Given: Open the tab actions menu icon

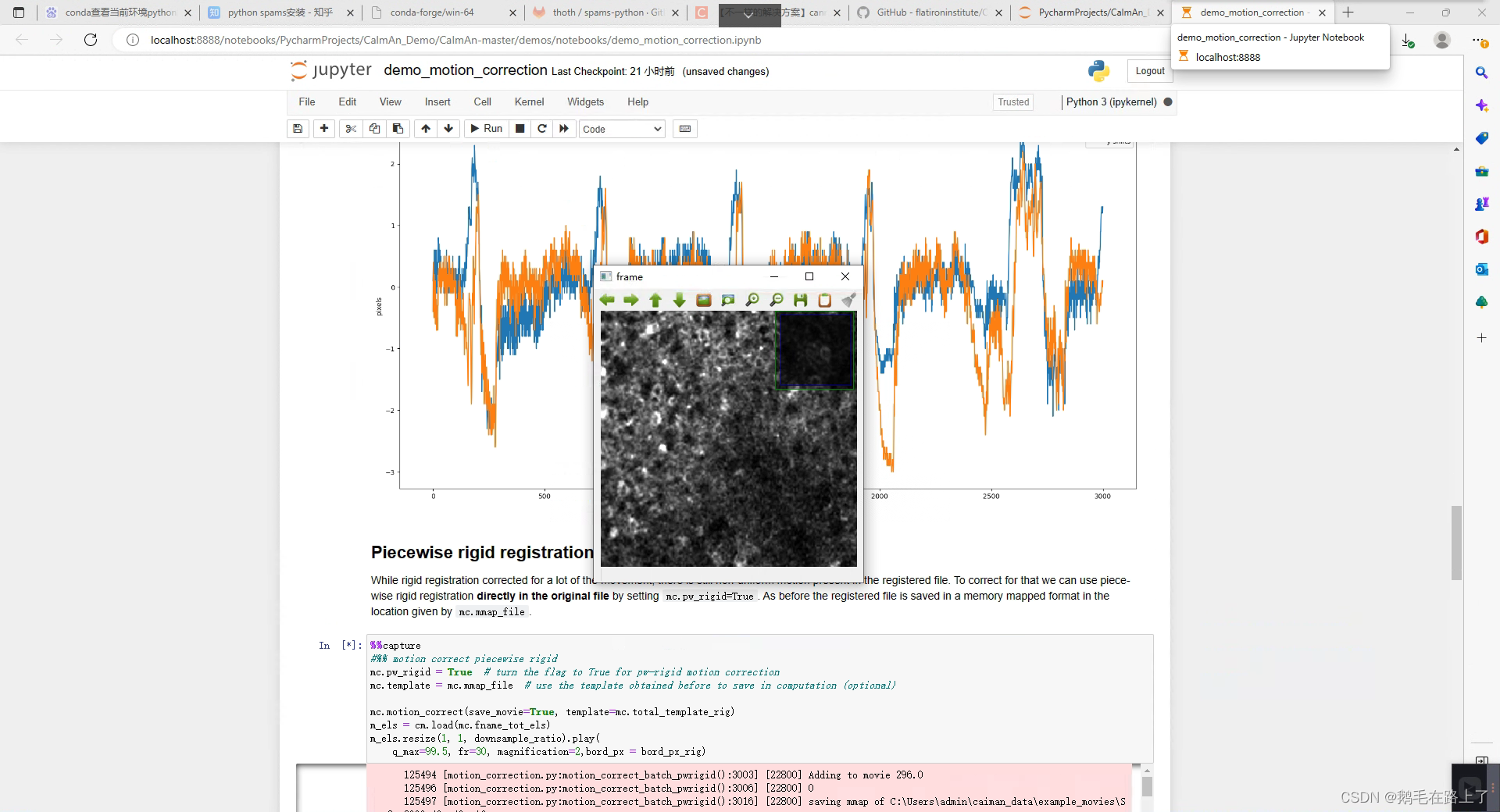Looking at the screenshot, I should point(19,12).
